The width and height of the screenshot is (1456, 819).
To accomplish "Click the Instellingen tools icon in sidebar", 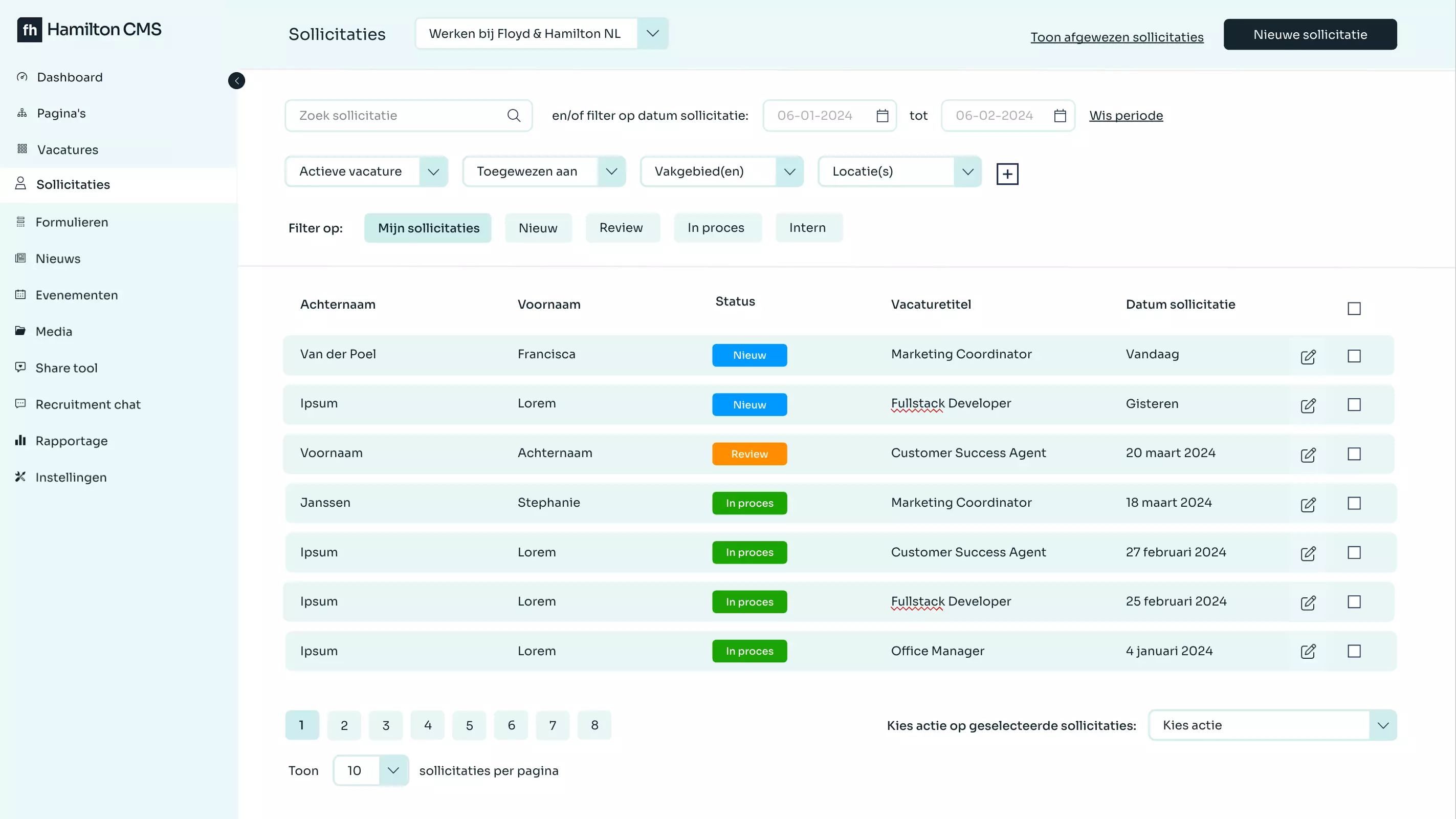I will [x=20, y=477].
